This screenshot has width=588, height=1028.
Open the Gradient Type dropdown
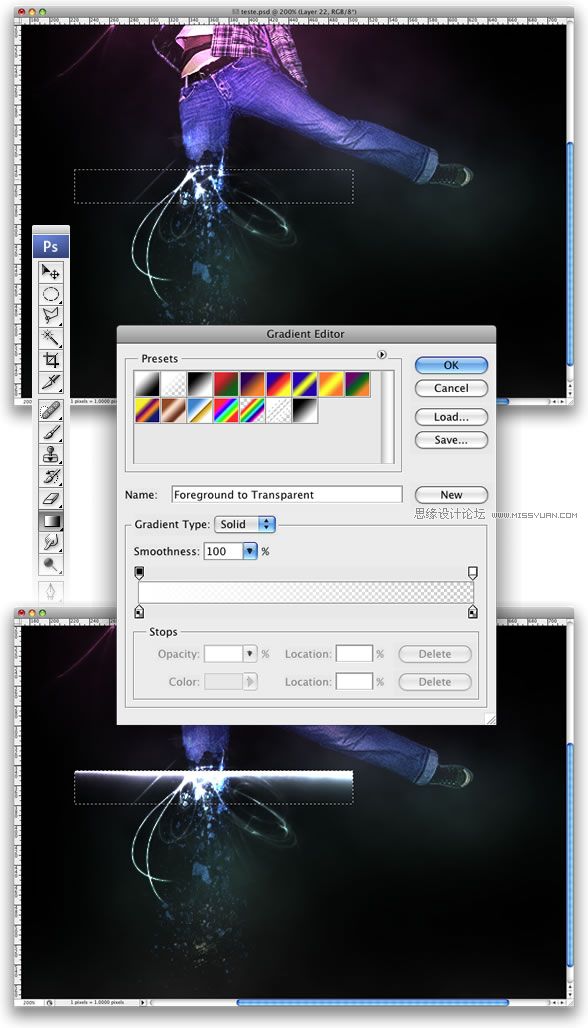[x=245, y=524]
